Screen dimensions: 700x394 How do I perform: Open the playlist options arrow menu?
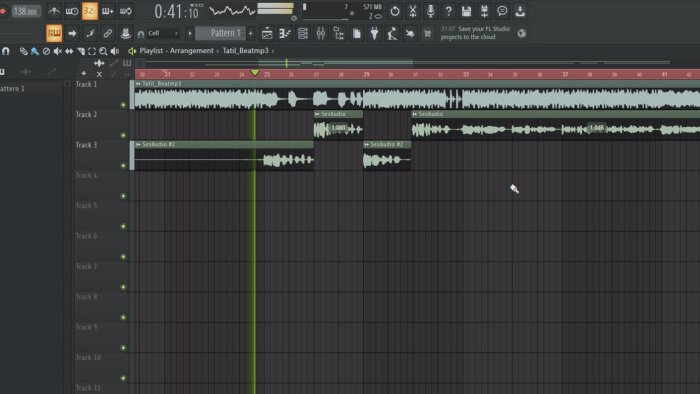132,51
